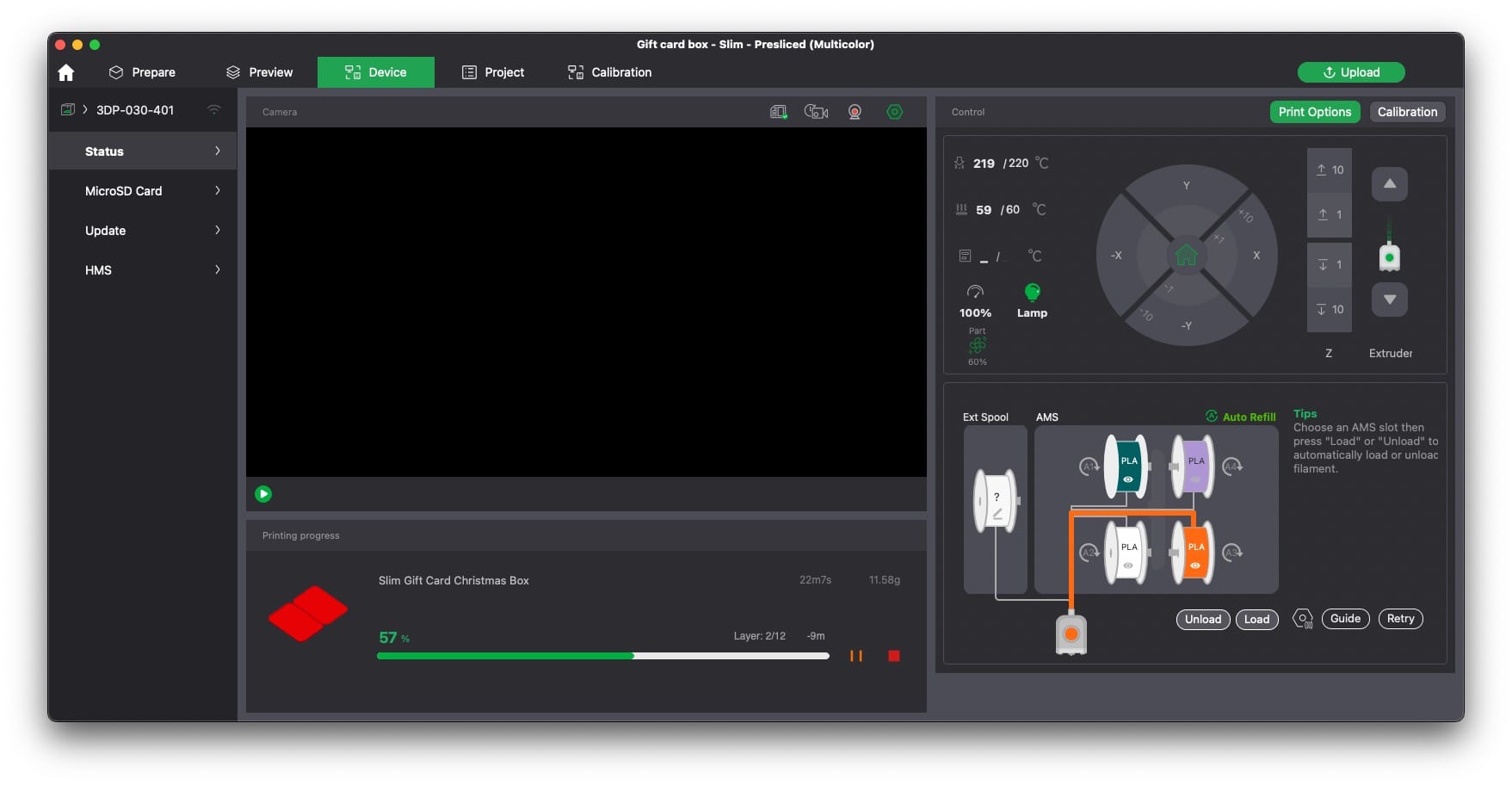Pause the print job
Image resolution: width=1512 pixels, height=785 pixels.
coord(855,656)
